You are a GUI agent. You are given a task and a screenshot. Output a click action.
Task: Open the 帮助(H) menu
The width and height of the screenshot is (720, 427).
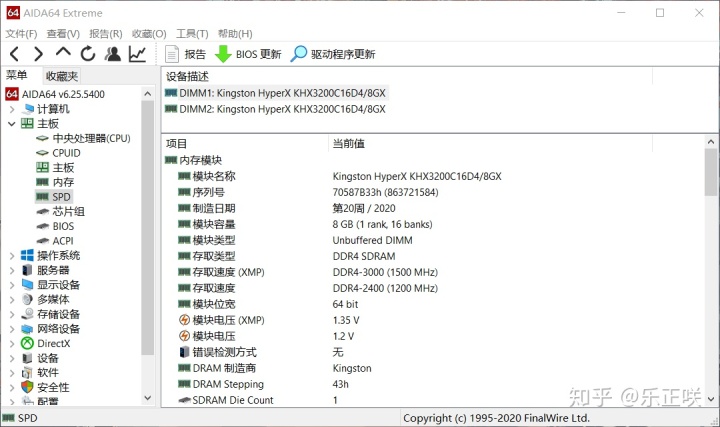pyautogui.click(x=235, y=34)
